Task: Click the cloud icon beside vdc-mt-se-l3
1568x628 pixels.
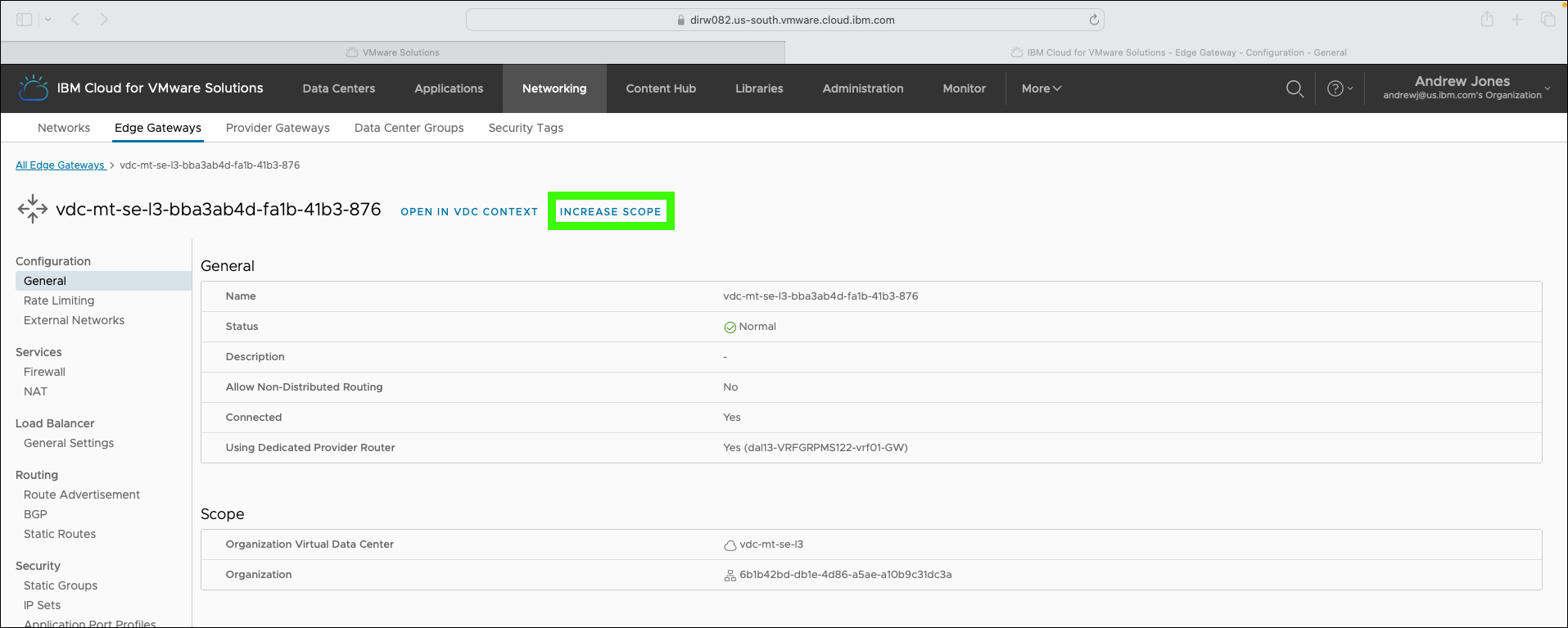Action: click(730, 545)
